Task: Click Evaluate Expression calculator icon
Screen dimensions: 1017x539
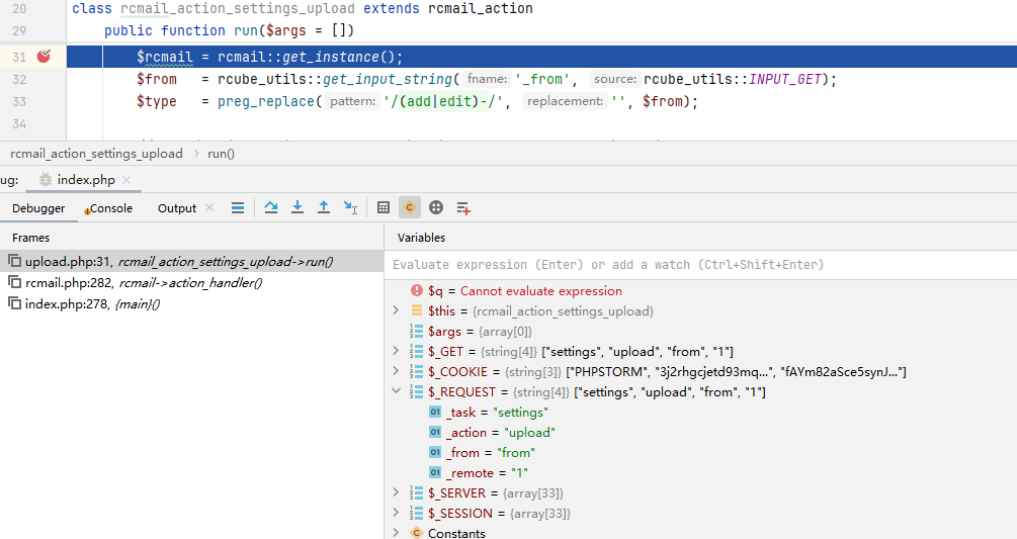Action: coord(383,208)
